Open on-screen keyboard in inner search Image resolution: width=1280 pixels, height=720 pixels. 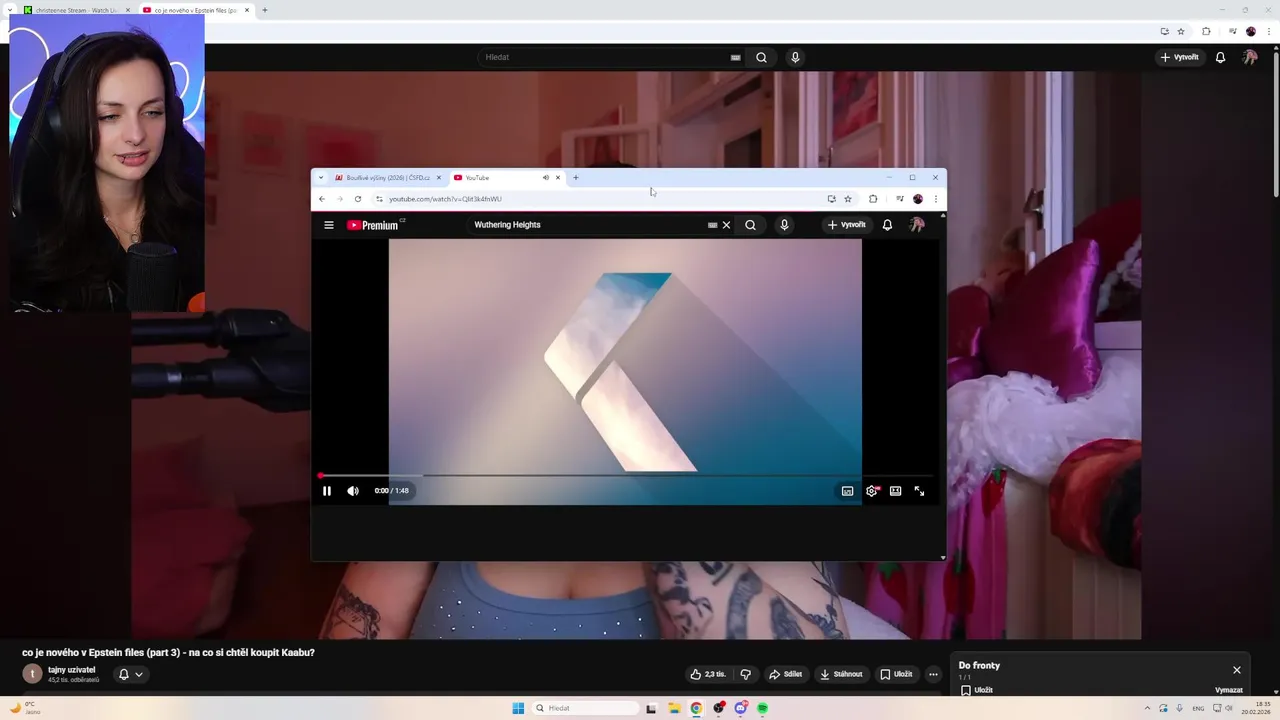pos(712,225)
